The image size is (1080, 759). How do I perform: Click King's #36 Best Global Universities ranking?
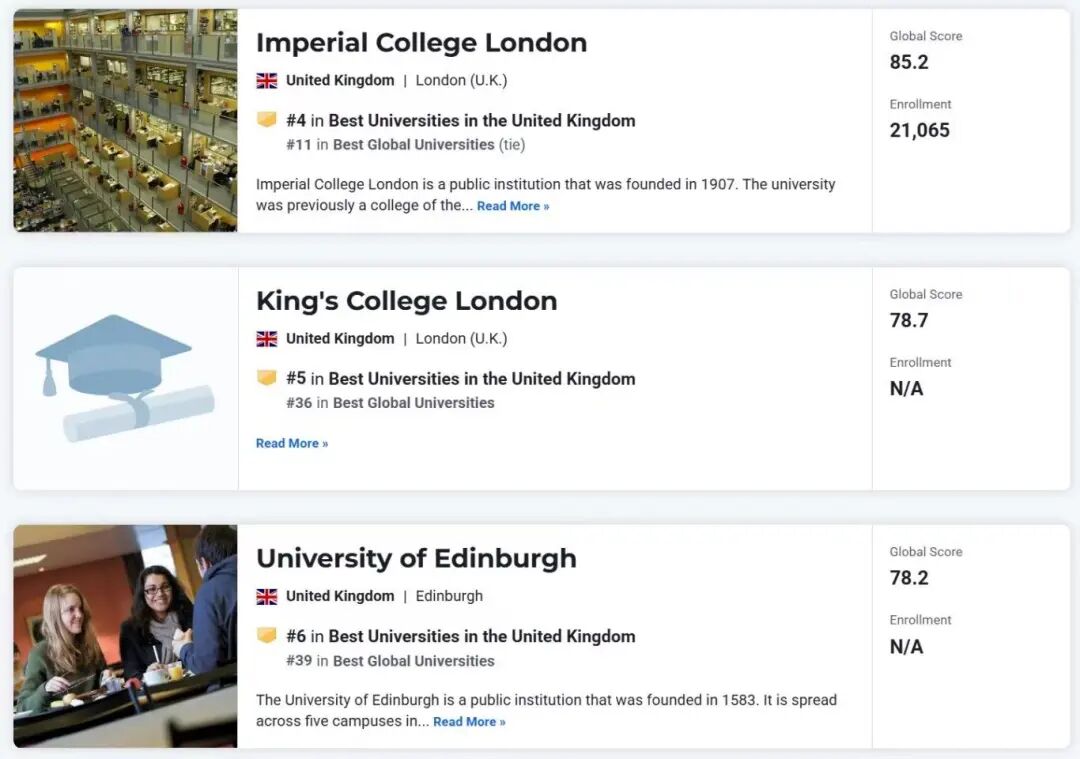(413, 403)
